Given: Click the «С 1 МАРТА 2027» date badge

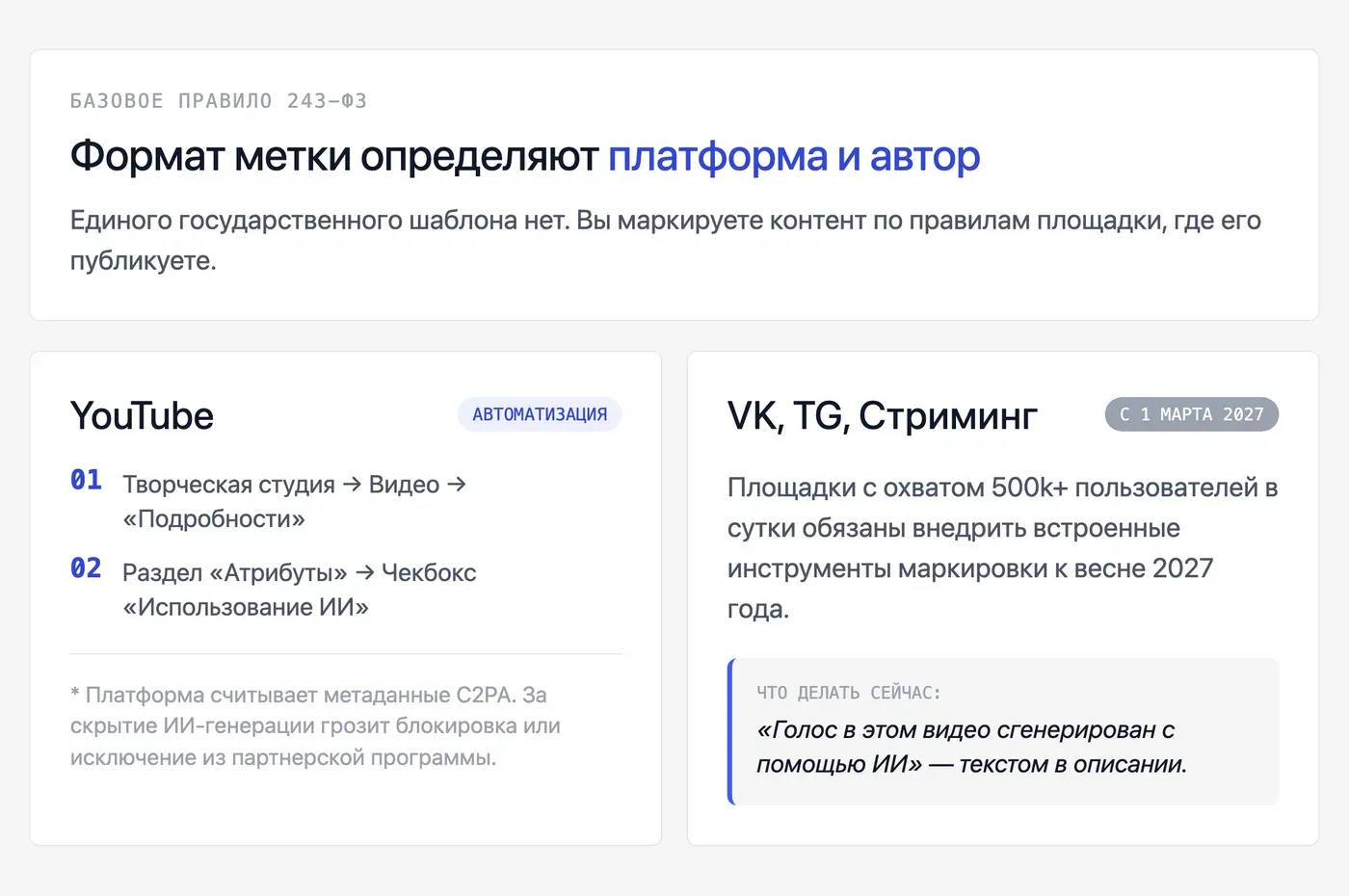Looking at the screenshot, I should (1191, 414).
